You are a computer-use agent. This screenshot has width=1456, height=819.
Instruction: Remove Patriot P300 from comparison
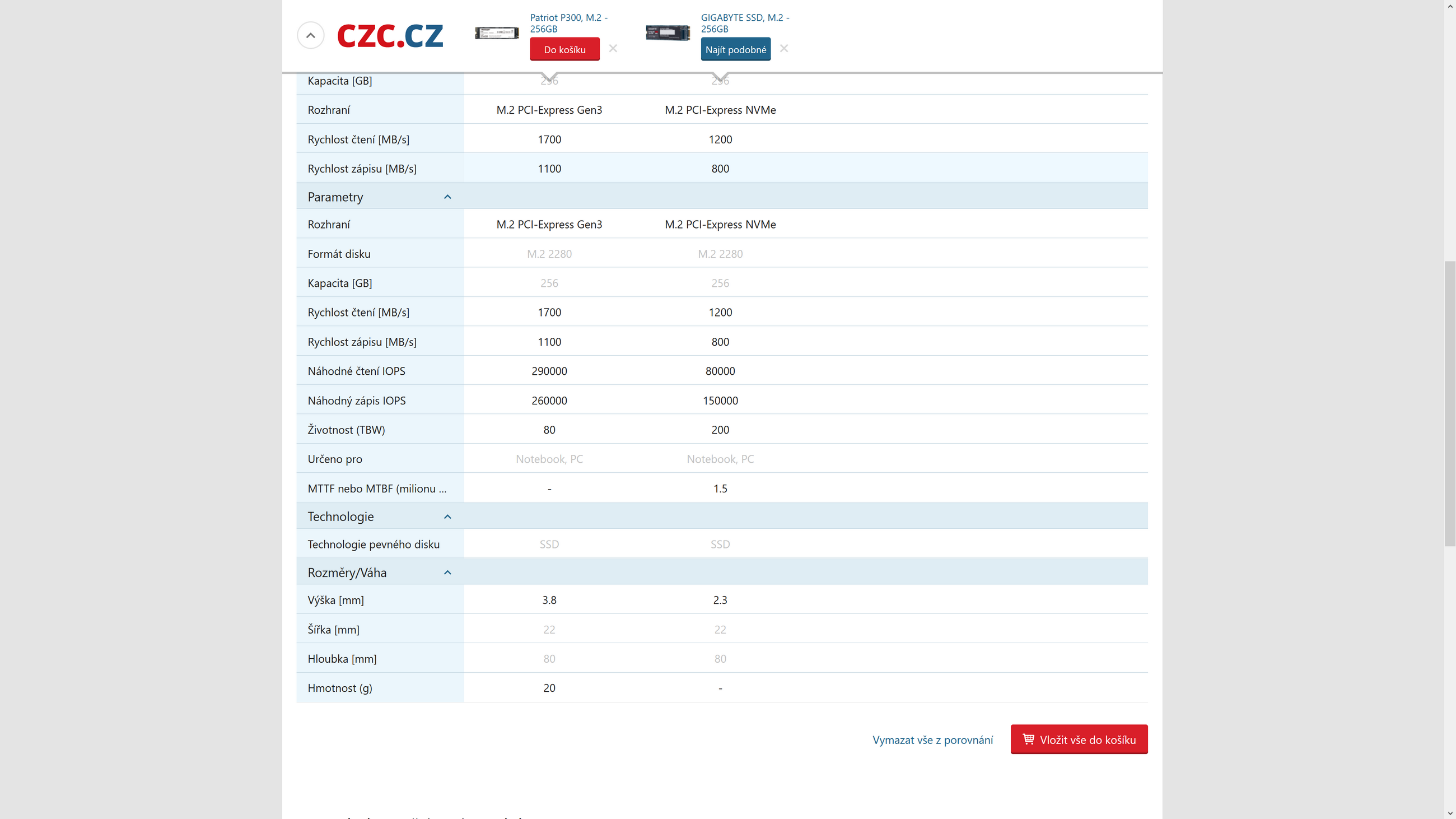click(x=613, y=49)
